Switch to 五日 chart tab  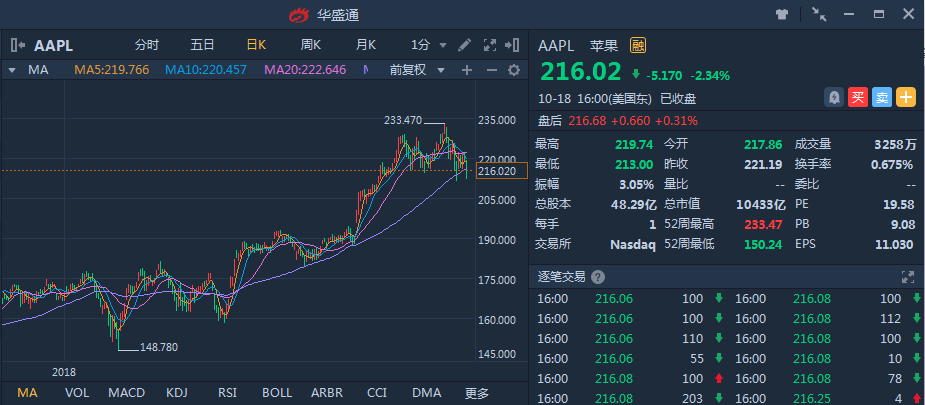click(x=202, y=45)
